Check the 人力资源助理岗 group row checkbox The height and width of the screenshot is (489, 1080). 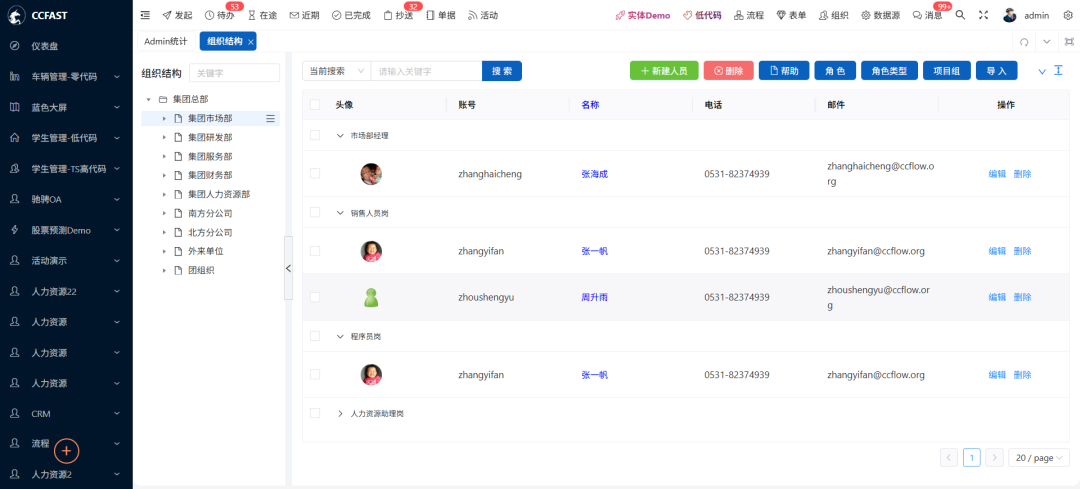point(315,413)
